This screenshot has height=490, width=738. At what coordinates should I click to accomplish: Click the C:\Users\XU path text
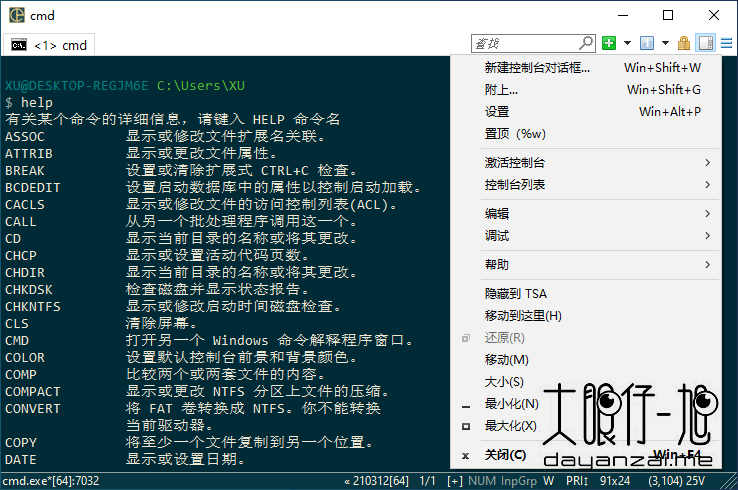tap(201, 86)
